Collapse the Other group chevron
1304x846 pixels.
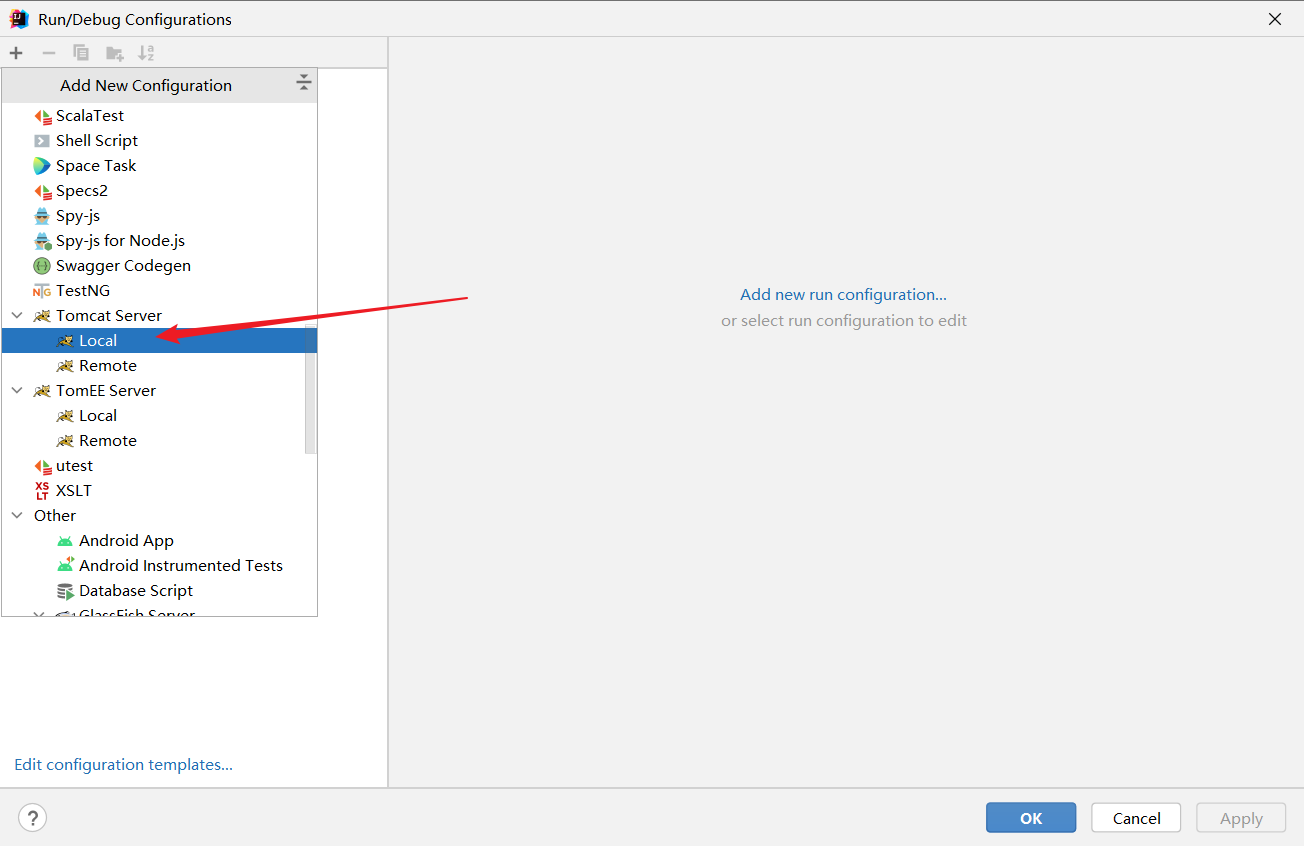tap(17, 516)
